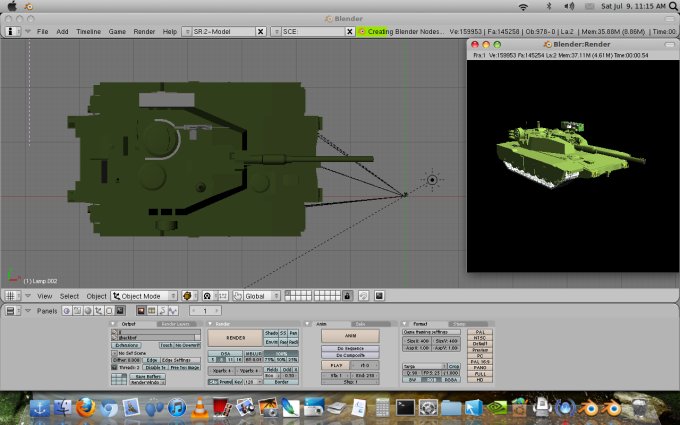Click the layer lock icon
The height and width of the screenshot is (425, 680).
point(348,296)
